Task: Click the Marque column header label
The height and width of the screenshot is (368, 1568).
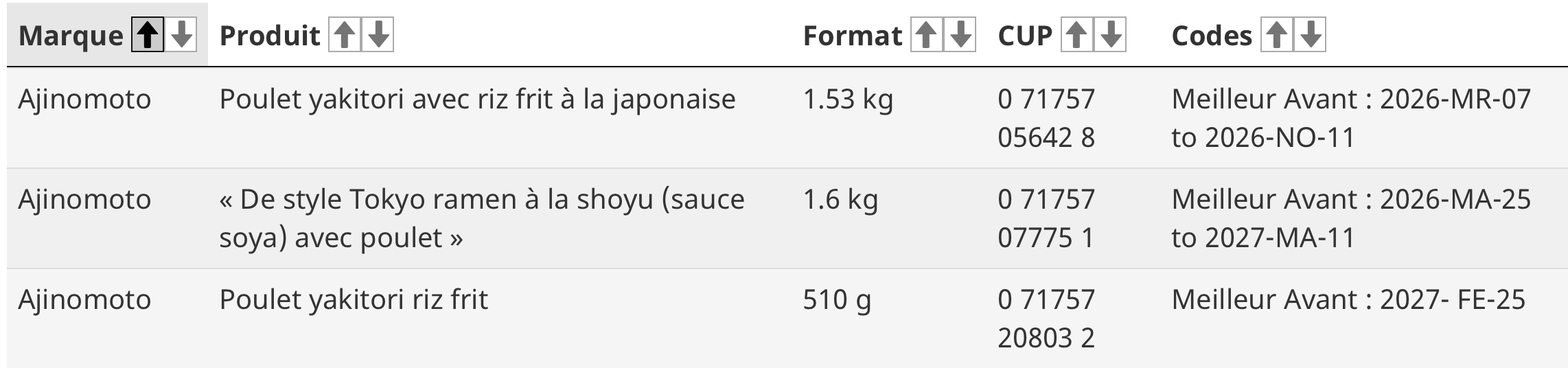Action: pyautogui.click(x=71, y=36)
